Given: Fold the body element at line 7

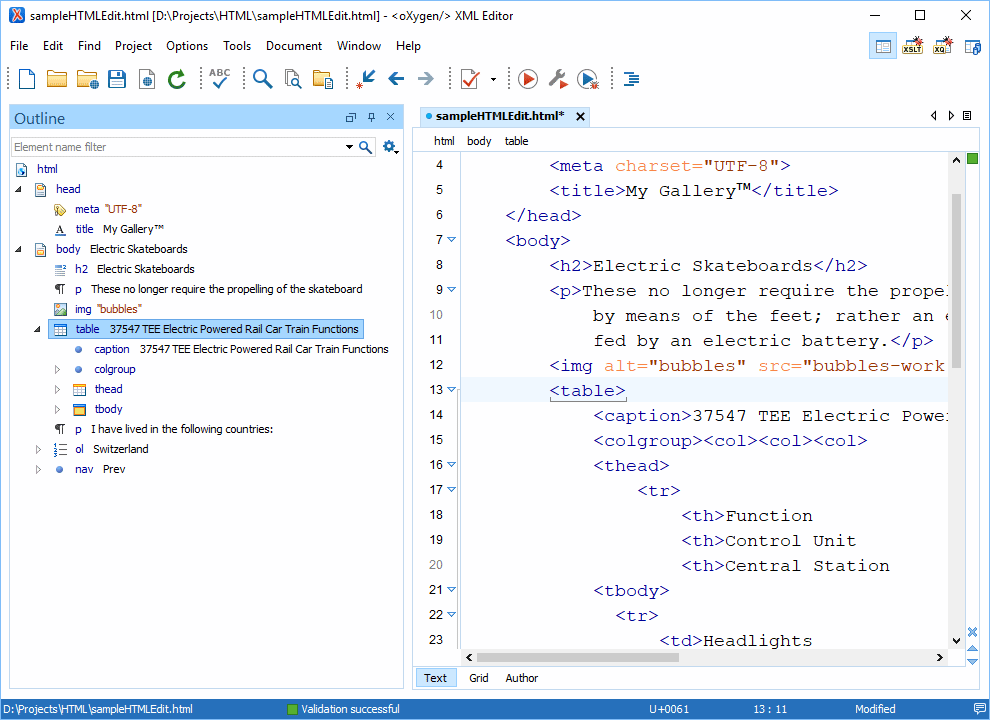Looking at the screenshot, I should click(x=451, y=239).
